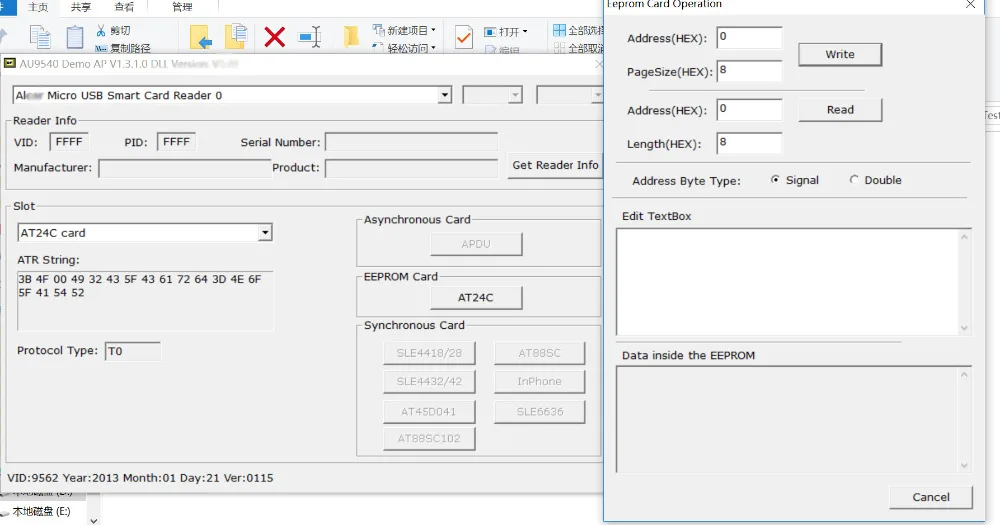Click the Length(HEX) input field
This screenshot has height=525, width=1000.
(x=749, y=143)
